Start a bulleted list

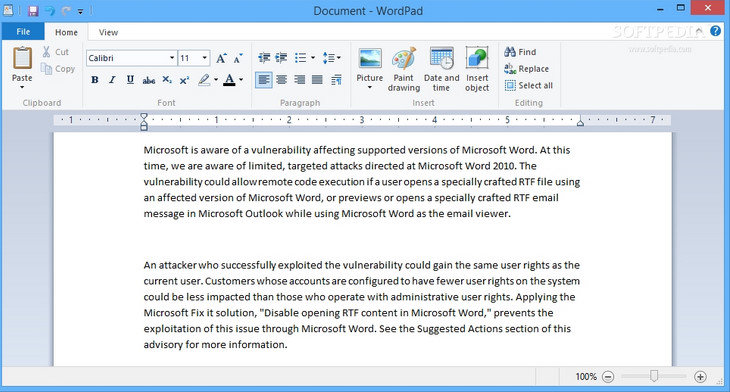[300, 58]
